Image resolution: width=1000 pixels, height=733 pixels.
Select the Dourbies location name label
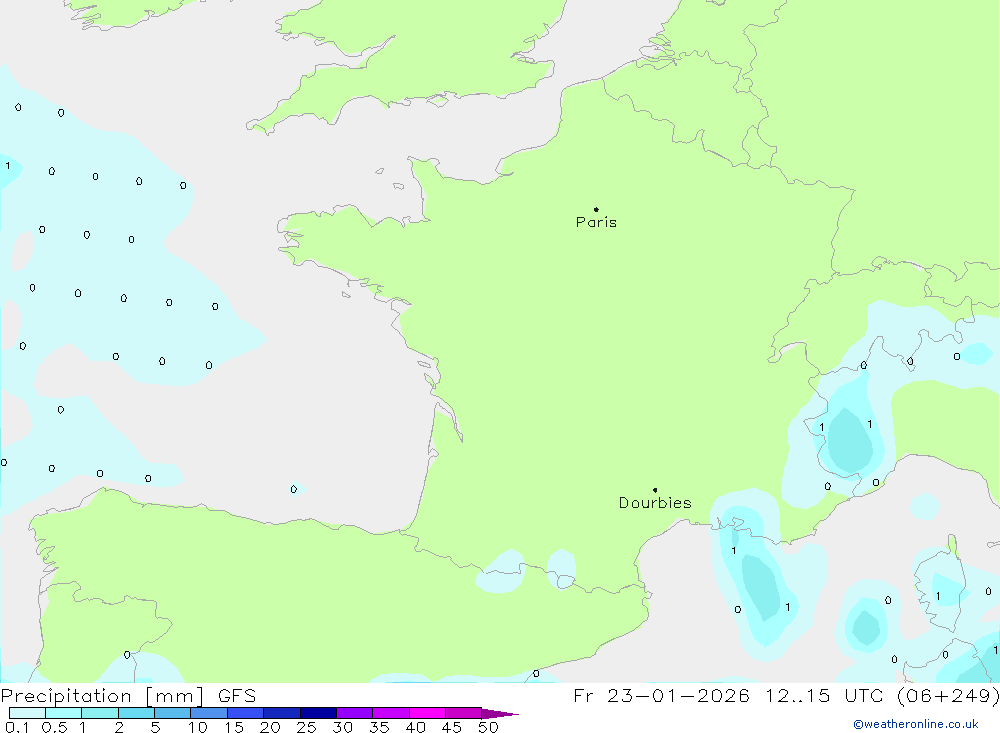pos(655,503)
